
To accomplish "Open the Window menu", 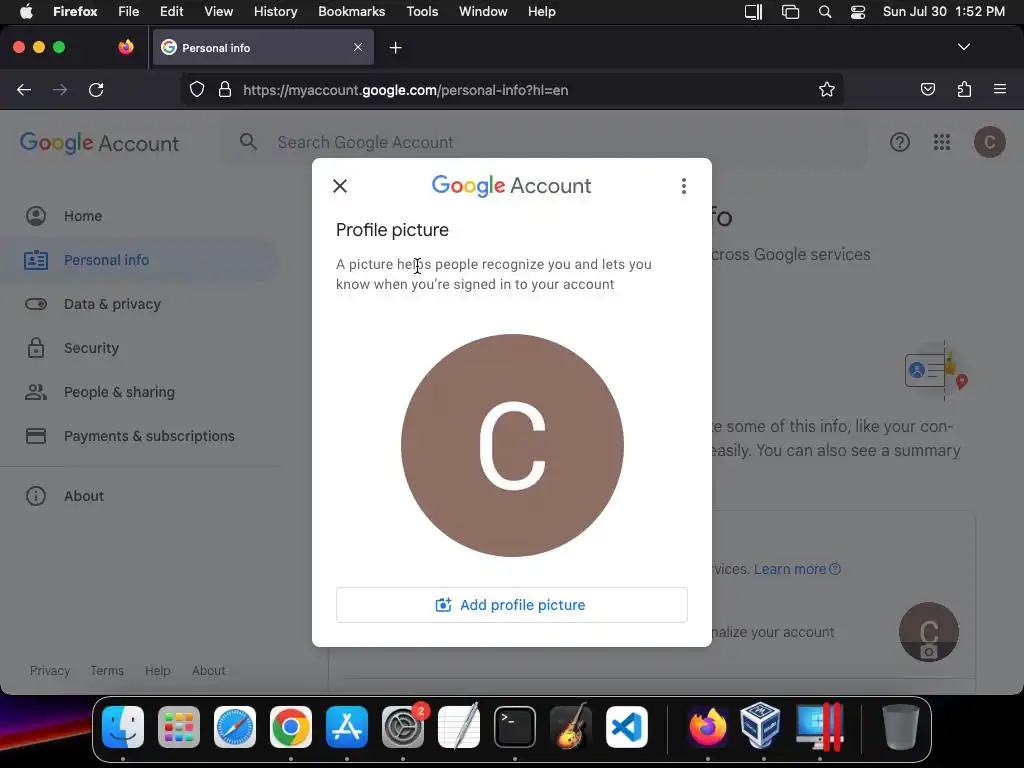I will (483, 12).
